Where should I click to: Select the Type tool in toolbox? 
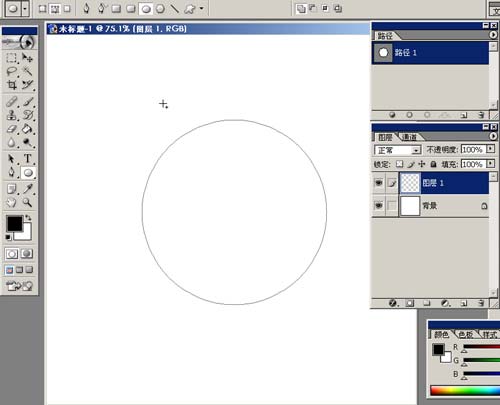(x=28, y=159)
